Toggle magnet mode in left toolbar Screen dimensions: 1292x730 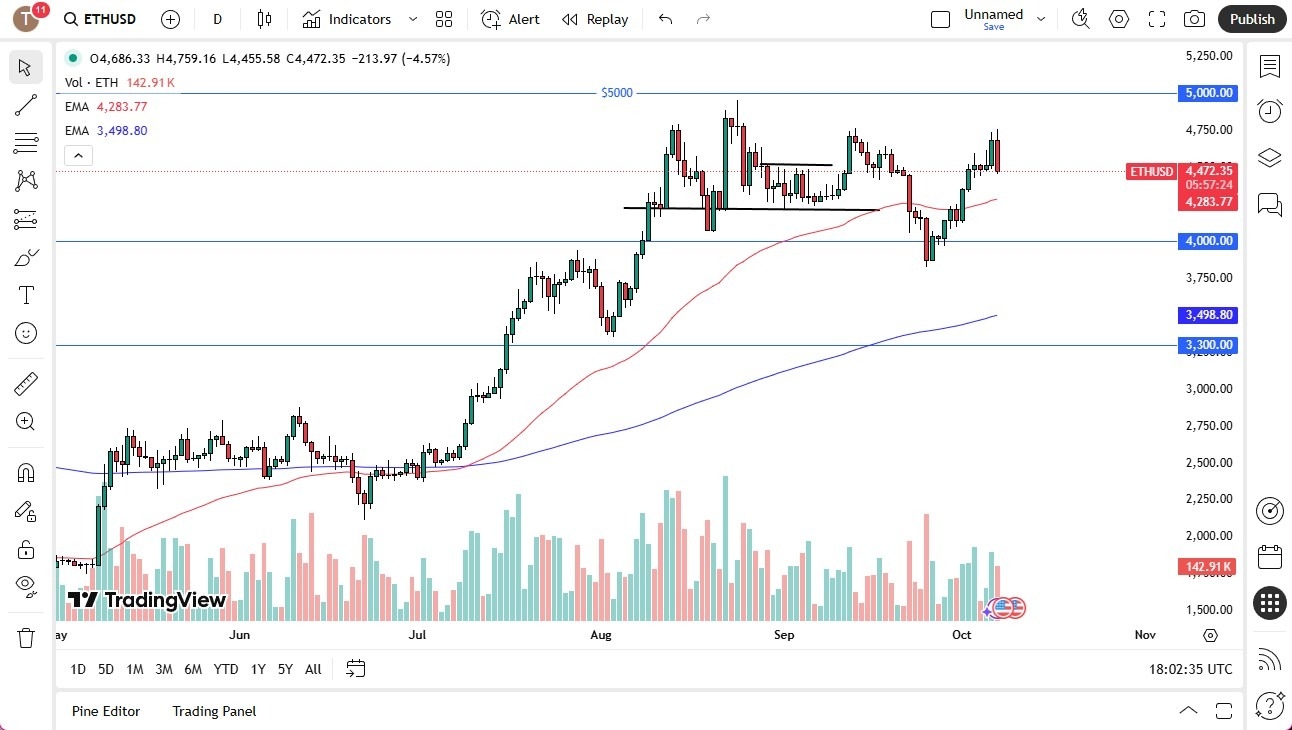(x=26, y=471)
